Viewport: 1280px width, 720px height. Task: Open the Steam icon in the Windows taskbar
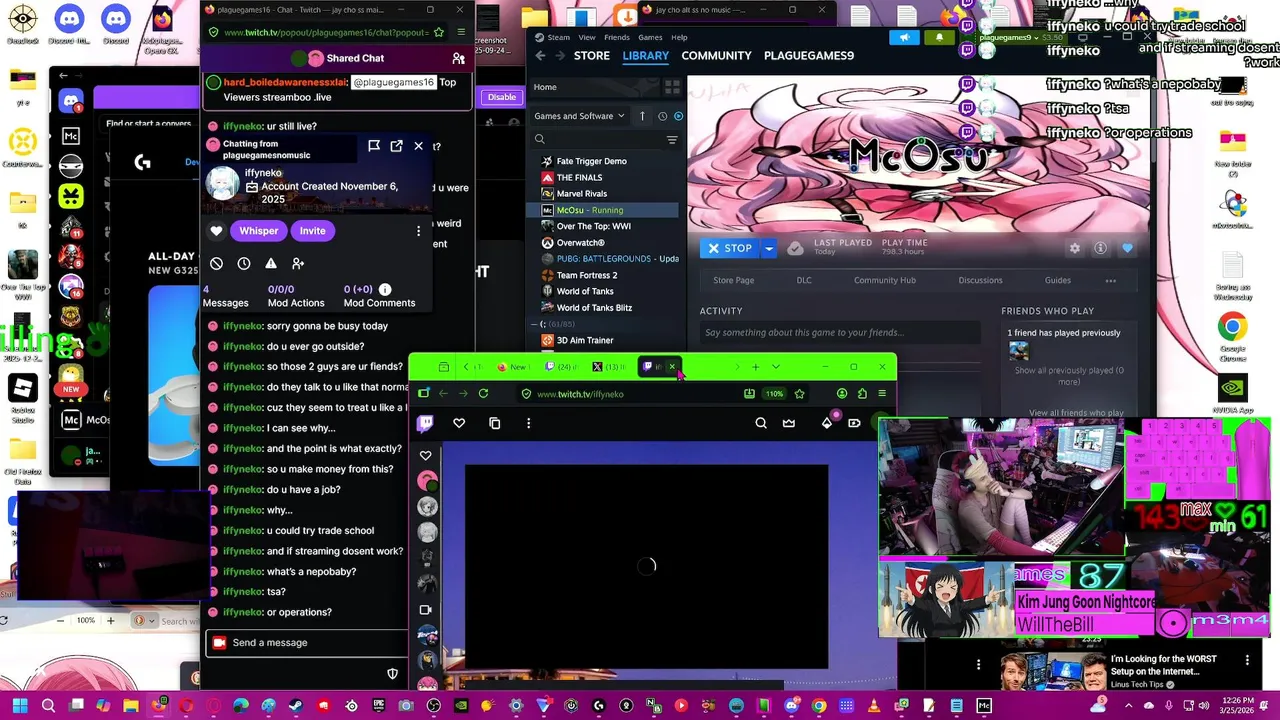click(296, 706)
